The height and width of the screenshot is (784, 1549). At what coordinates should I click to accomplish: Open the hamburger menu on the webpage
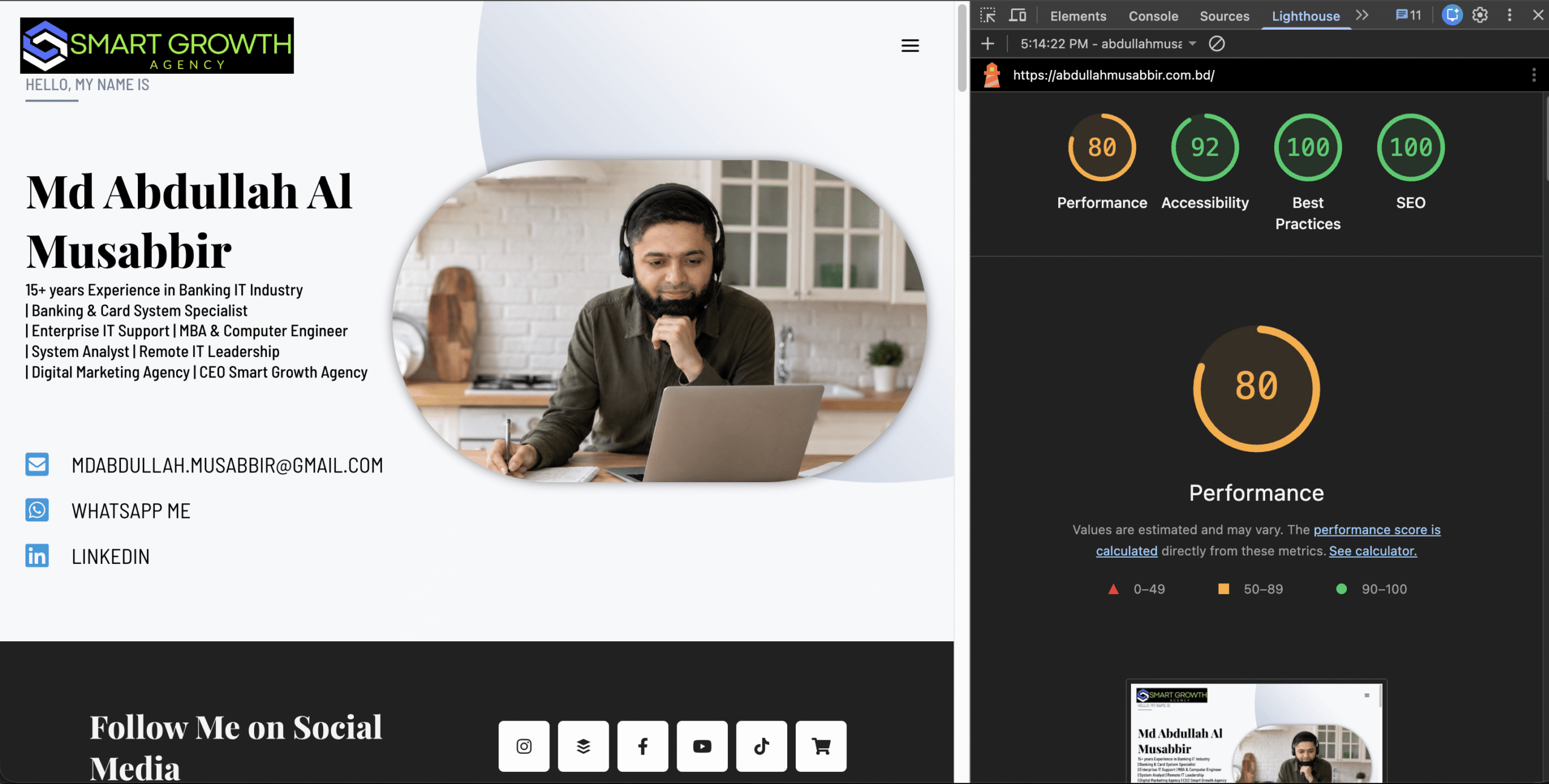pyautogui.click(x=910, y=45)
